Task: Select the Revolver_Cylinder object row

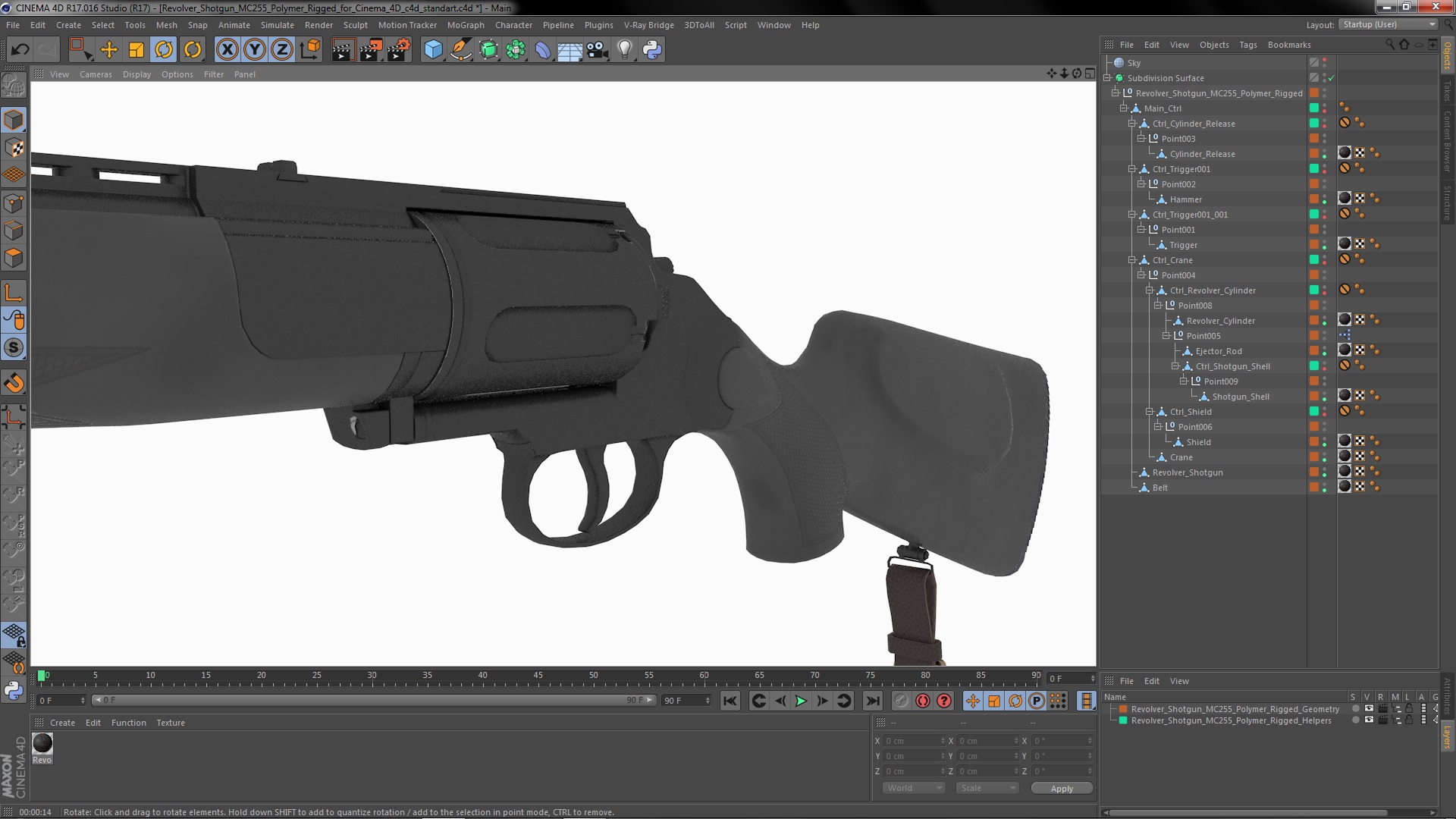Action: (1220, 321)
